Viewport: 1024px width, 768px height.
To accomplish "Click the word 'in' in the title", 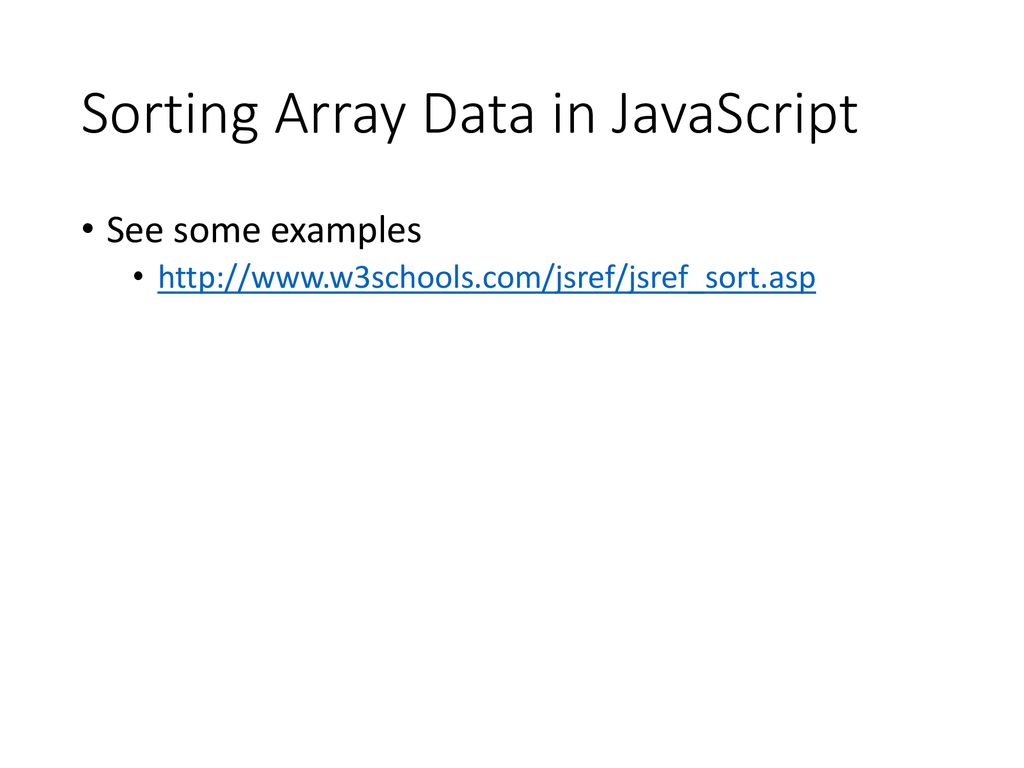I will click(573, 114).
